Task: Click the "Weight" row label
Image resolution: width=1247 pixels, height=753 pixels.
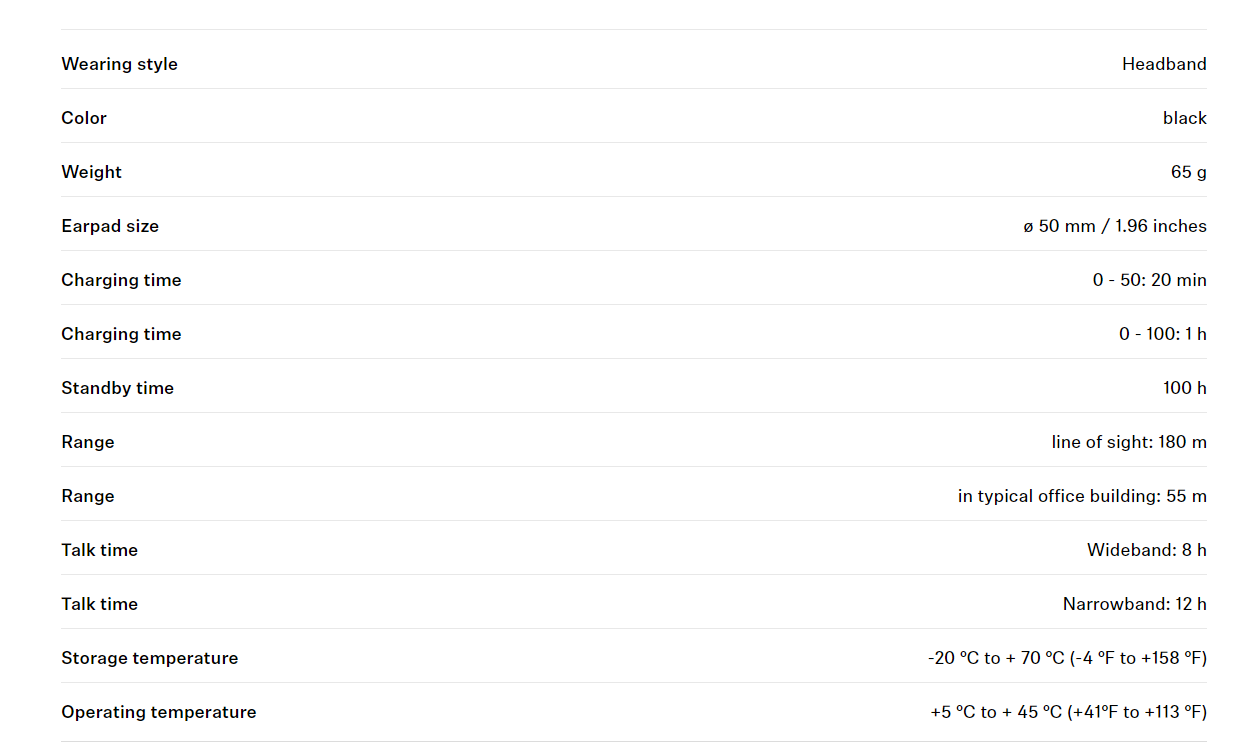Action: (x=91, y=172)
